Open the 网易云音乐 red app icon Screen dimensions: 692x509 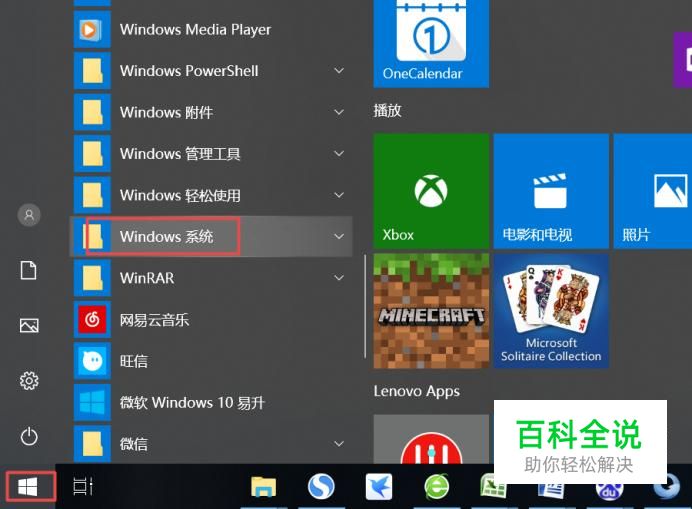pos(92,320)
